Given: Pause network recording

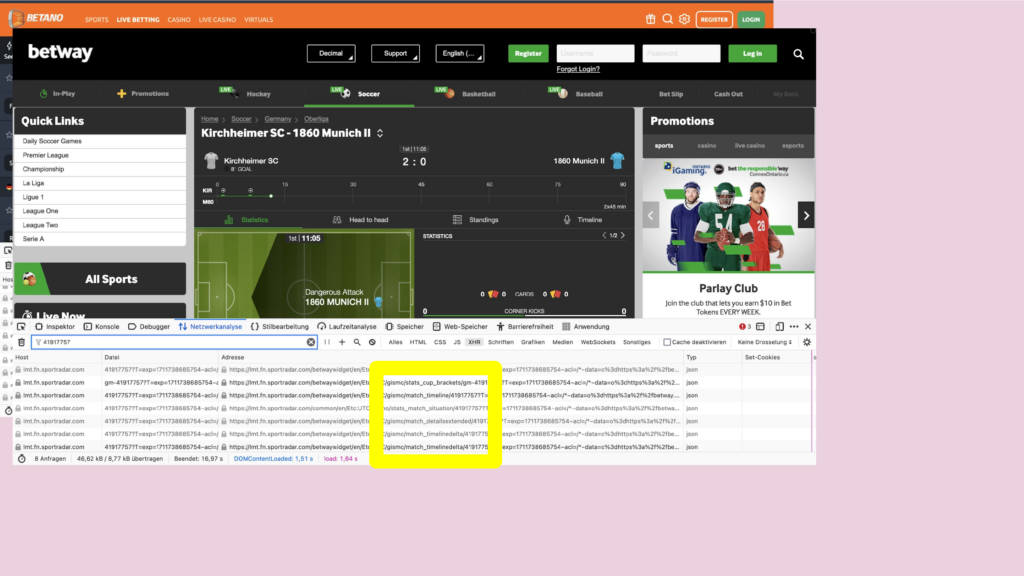Looking at the screenshot, I should (327, 342).
